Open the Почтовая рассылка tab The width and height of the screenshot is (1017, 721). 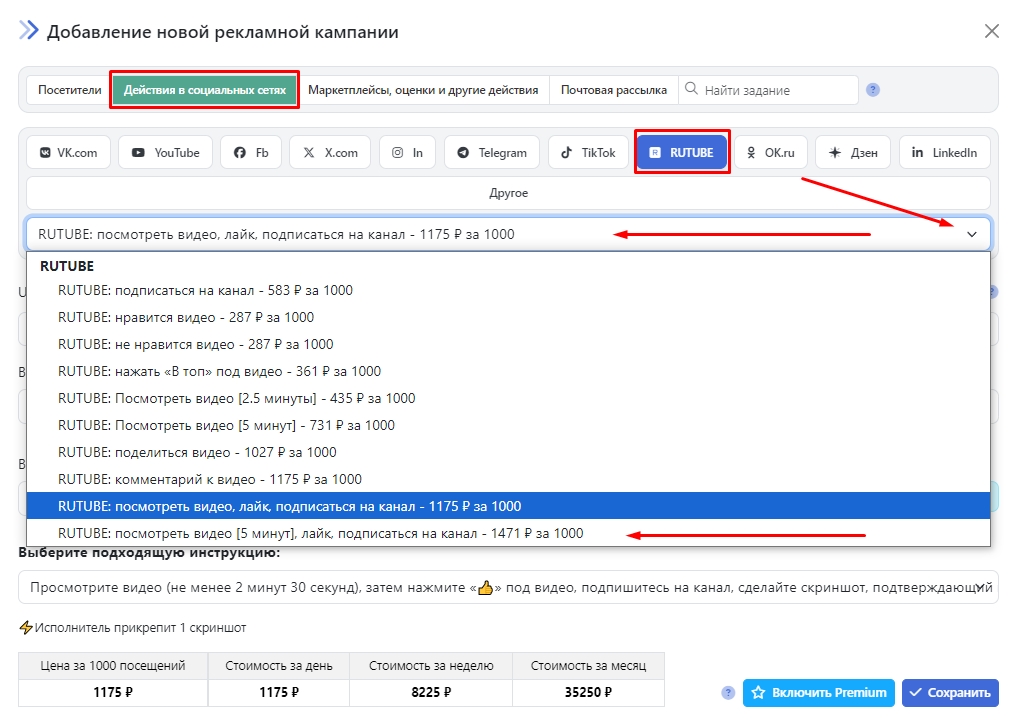pos(613,90)
